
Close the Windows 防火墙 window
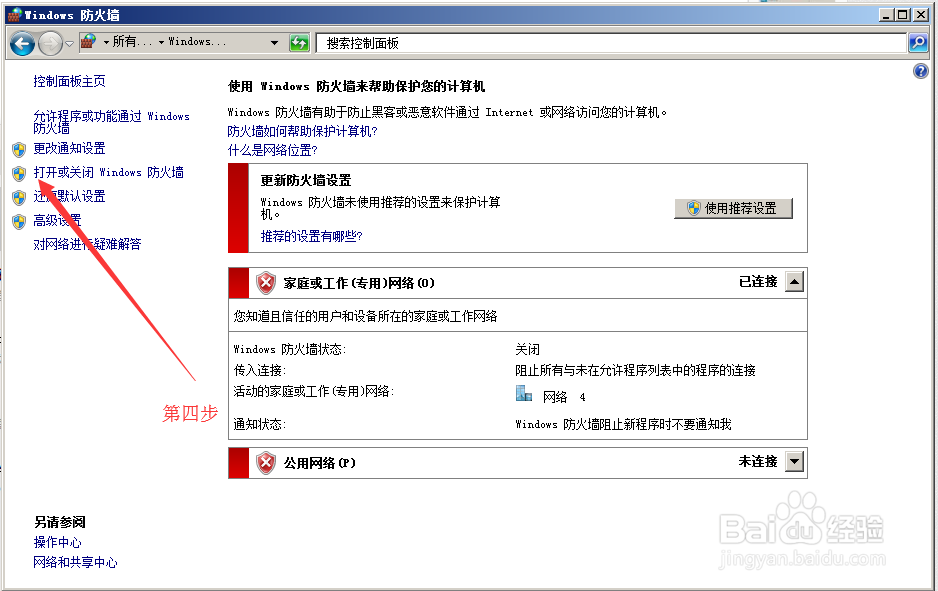pyautogui.click(x=921, y=15)
